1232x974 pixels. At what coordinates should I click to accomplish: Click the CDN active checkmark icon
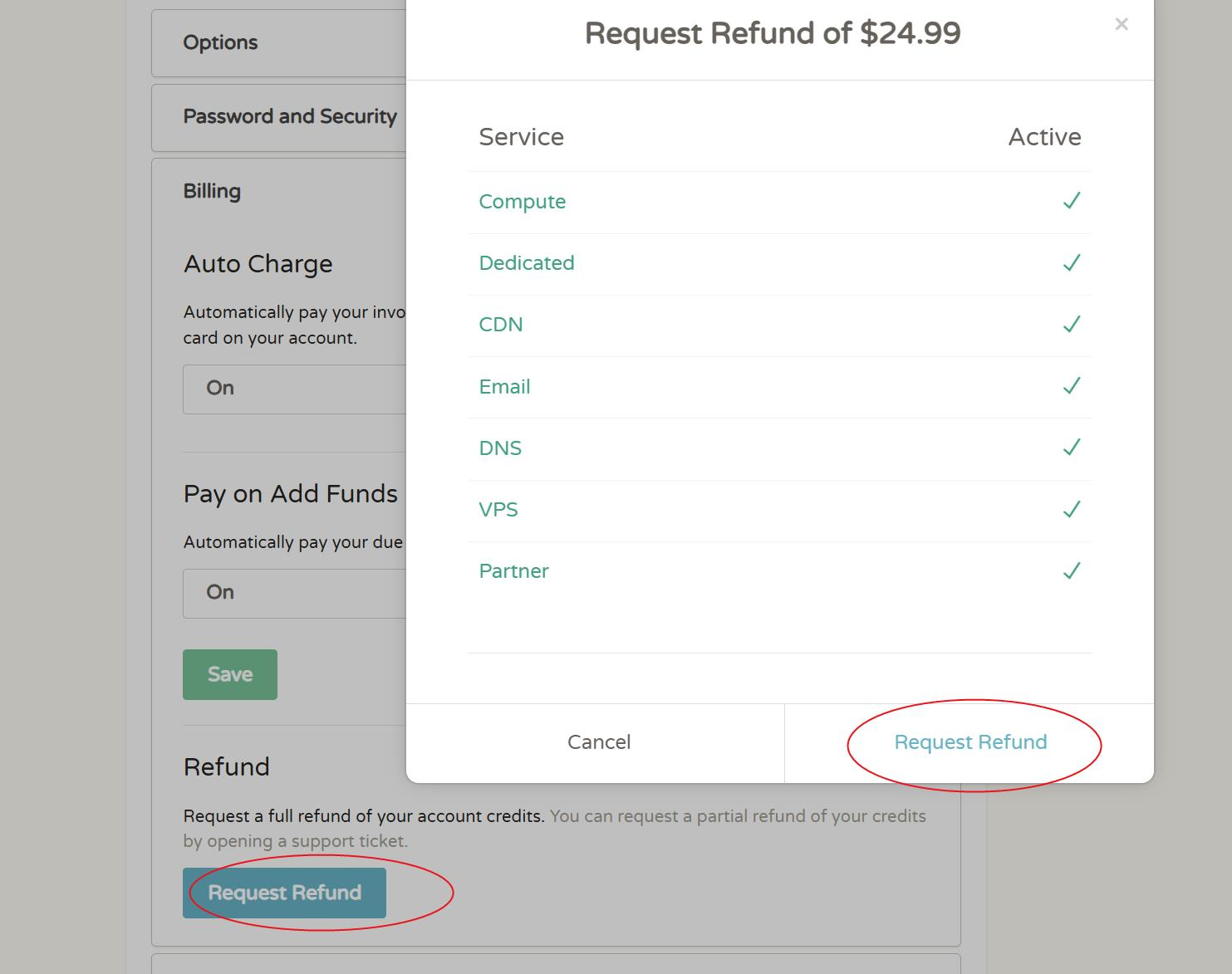(x=1072, y=324)
